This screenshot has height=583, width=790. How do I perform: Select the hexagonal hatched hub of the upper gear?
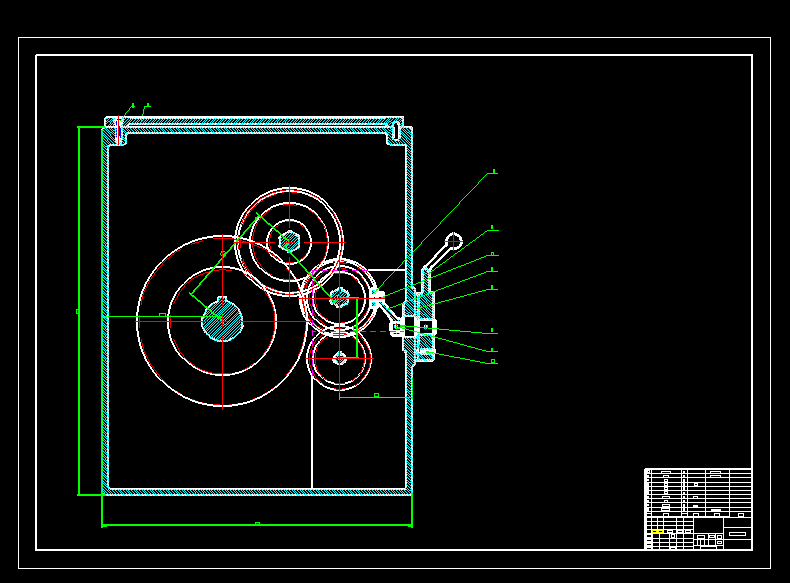(289, 241)
